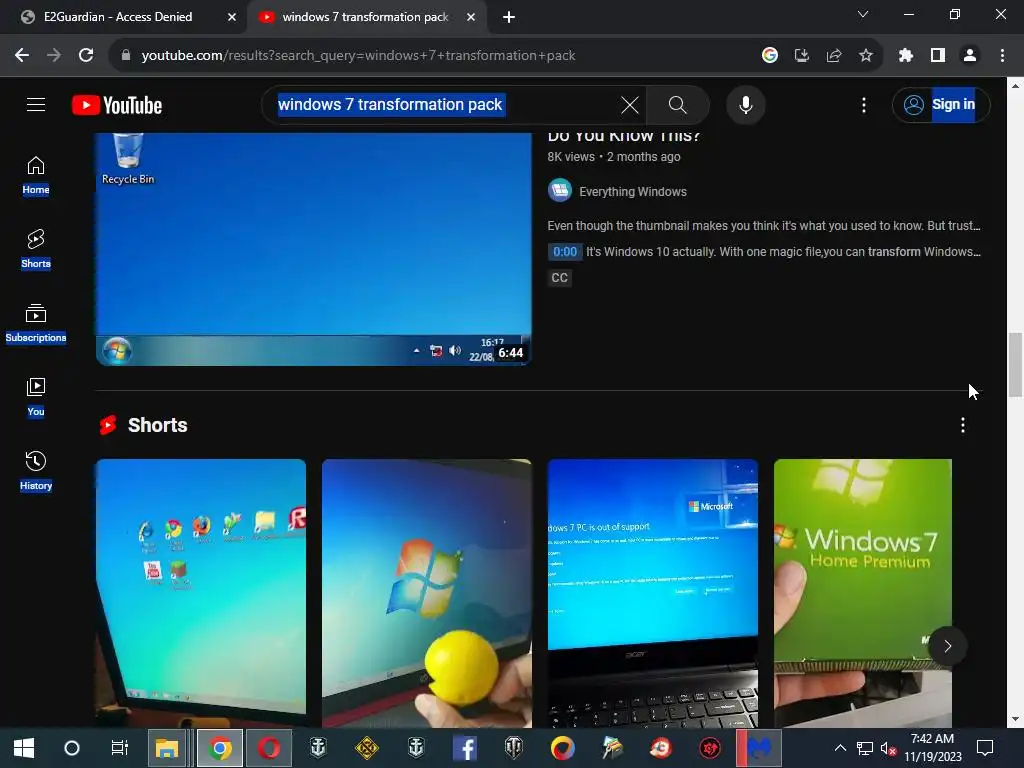This screenshot has height=768, width=1024.
Task: Share this page via address bar icon
Action: (833, 56)
